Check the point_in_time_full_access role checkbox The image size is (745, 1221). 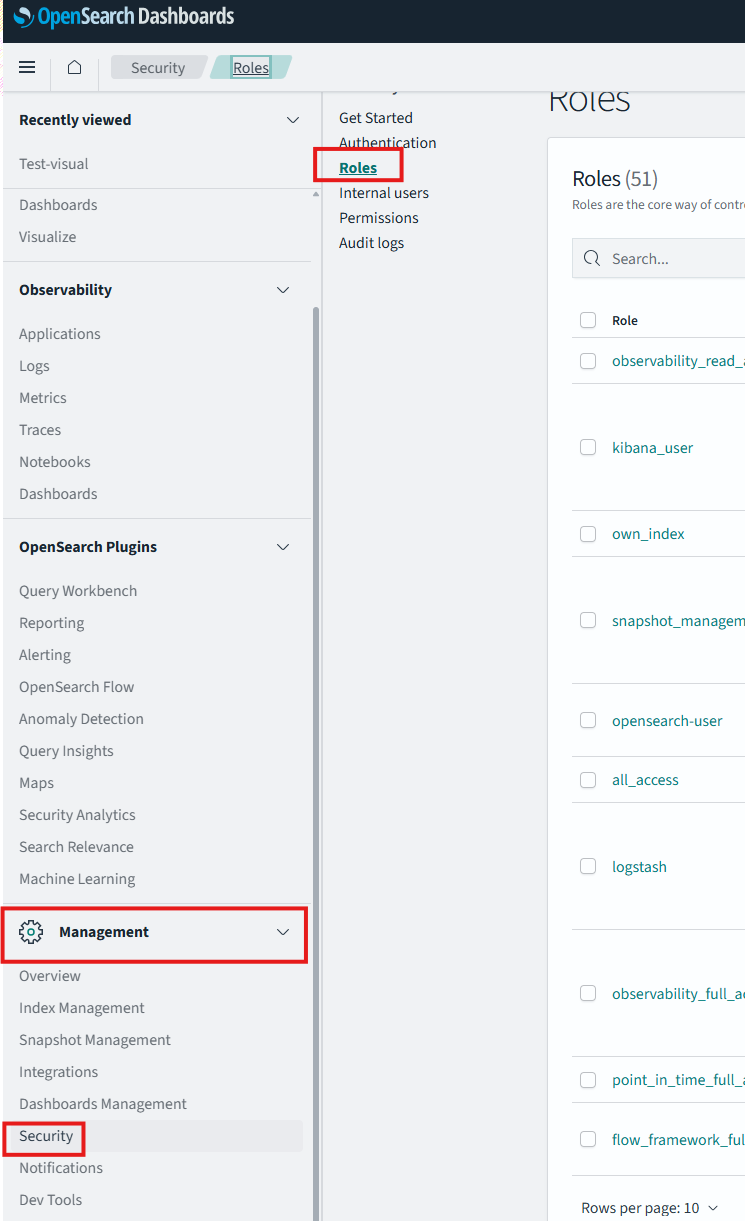pyautogui.click(x=588, y=1080)
